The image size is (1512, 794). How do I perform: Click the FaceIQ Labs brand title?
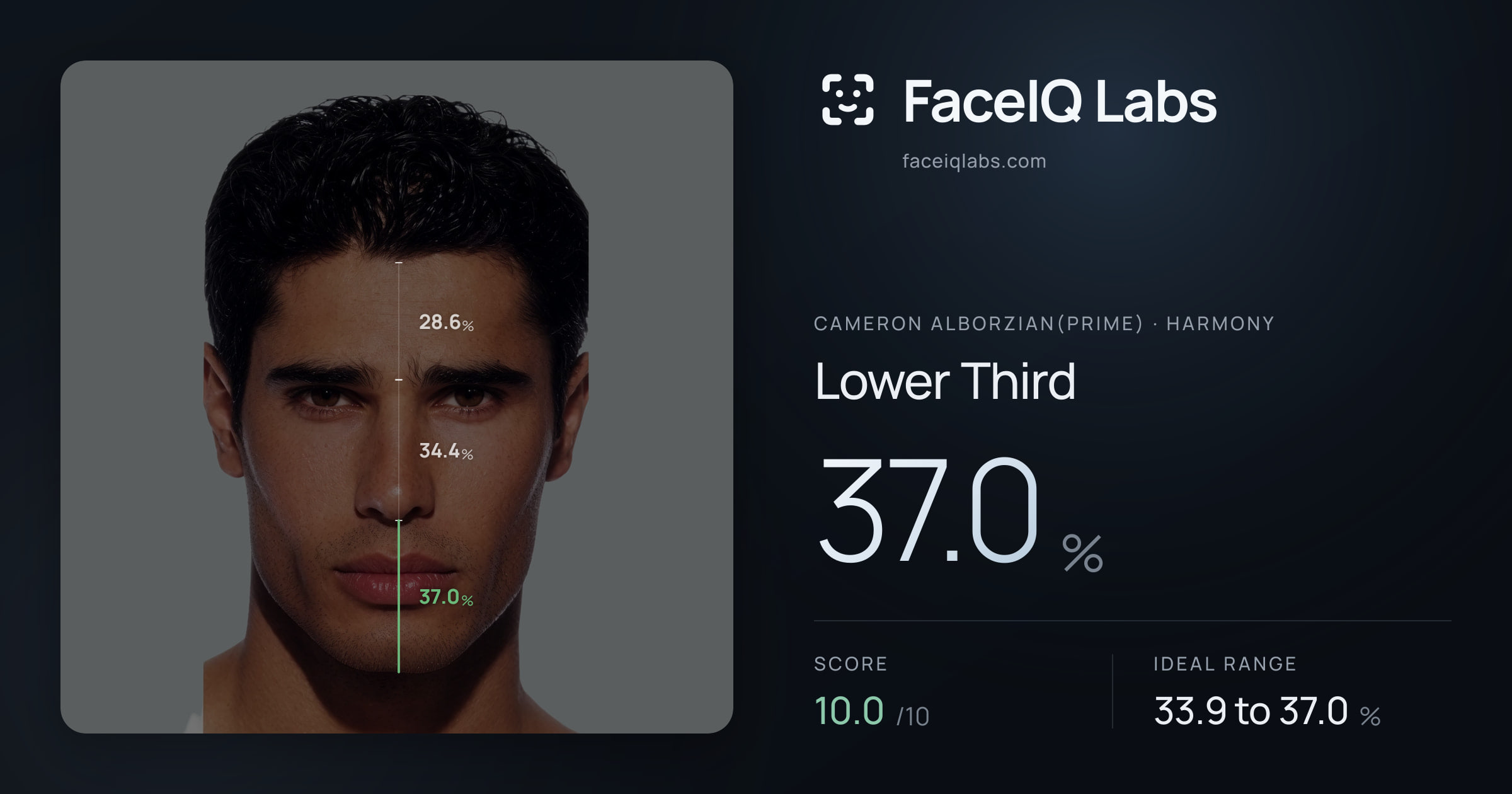pyautogui.click(x=1060, y=101)
